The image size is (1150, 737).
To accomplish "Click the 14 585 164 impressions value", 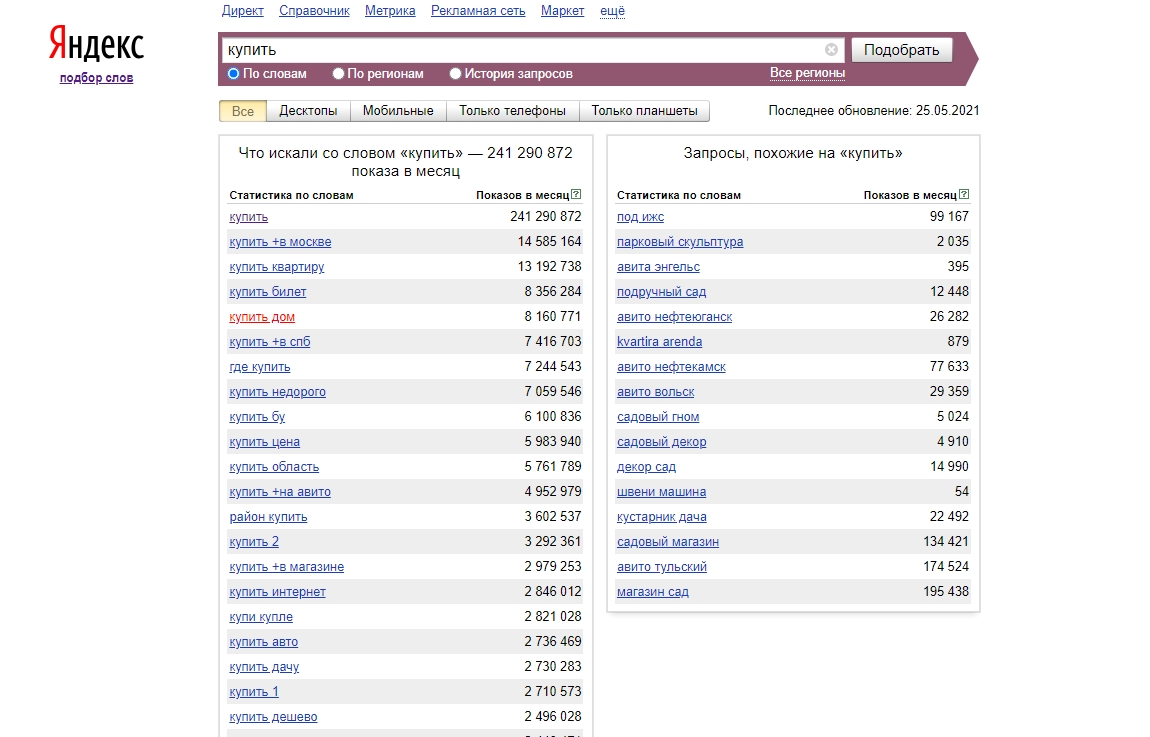I will pos(549,241).
